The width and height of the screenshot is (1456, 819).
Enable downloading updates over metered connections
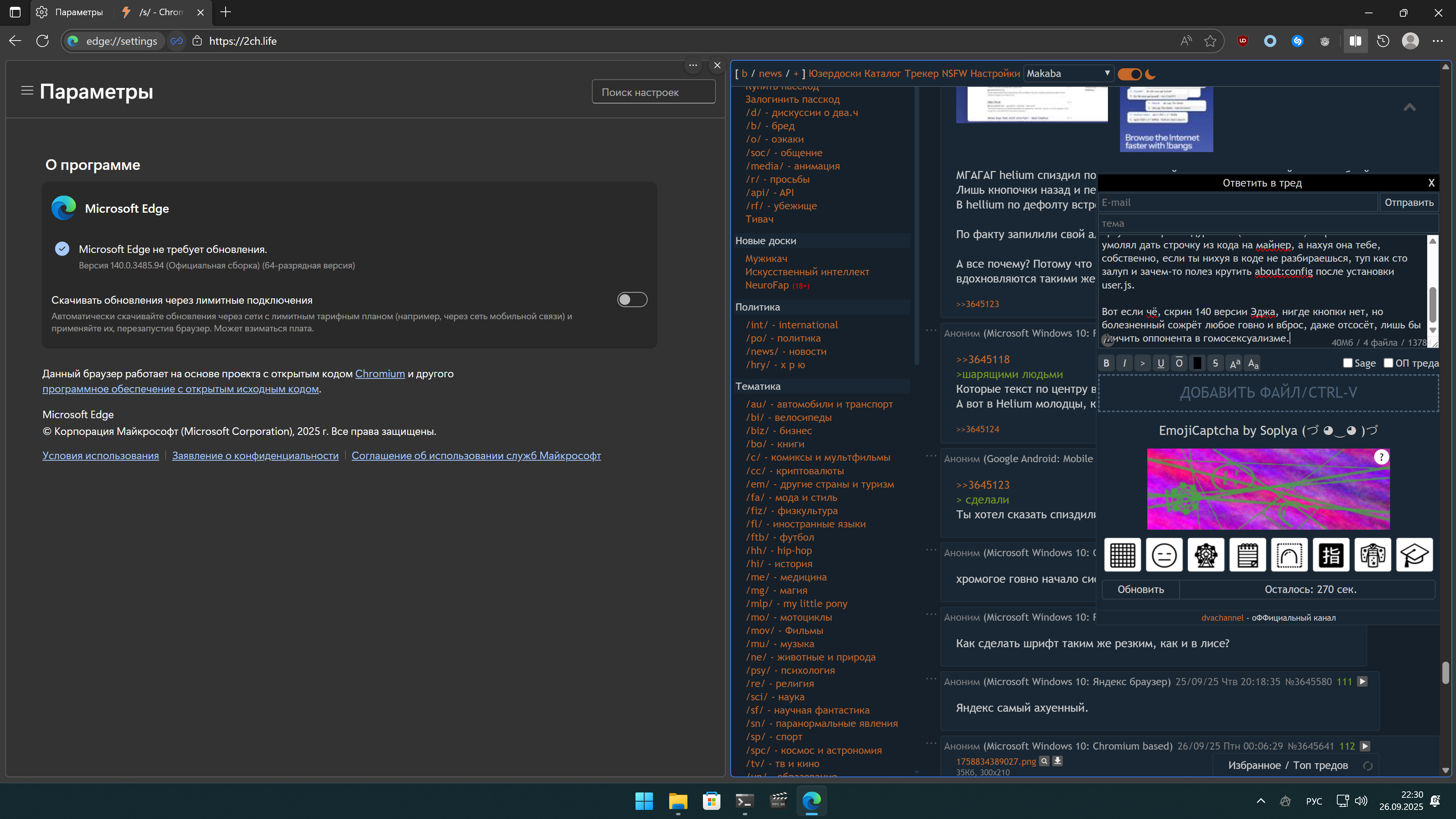coord(632,300)
